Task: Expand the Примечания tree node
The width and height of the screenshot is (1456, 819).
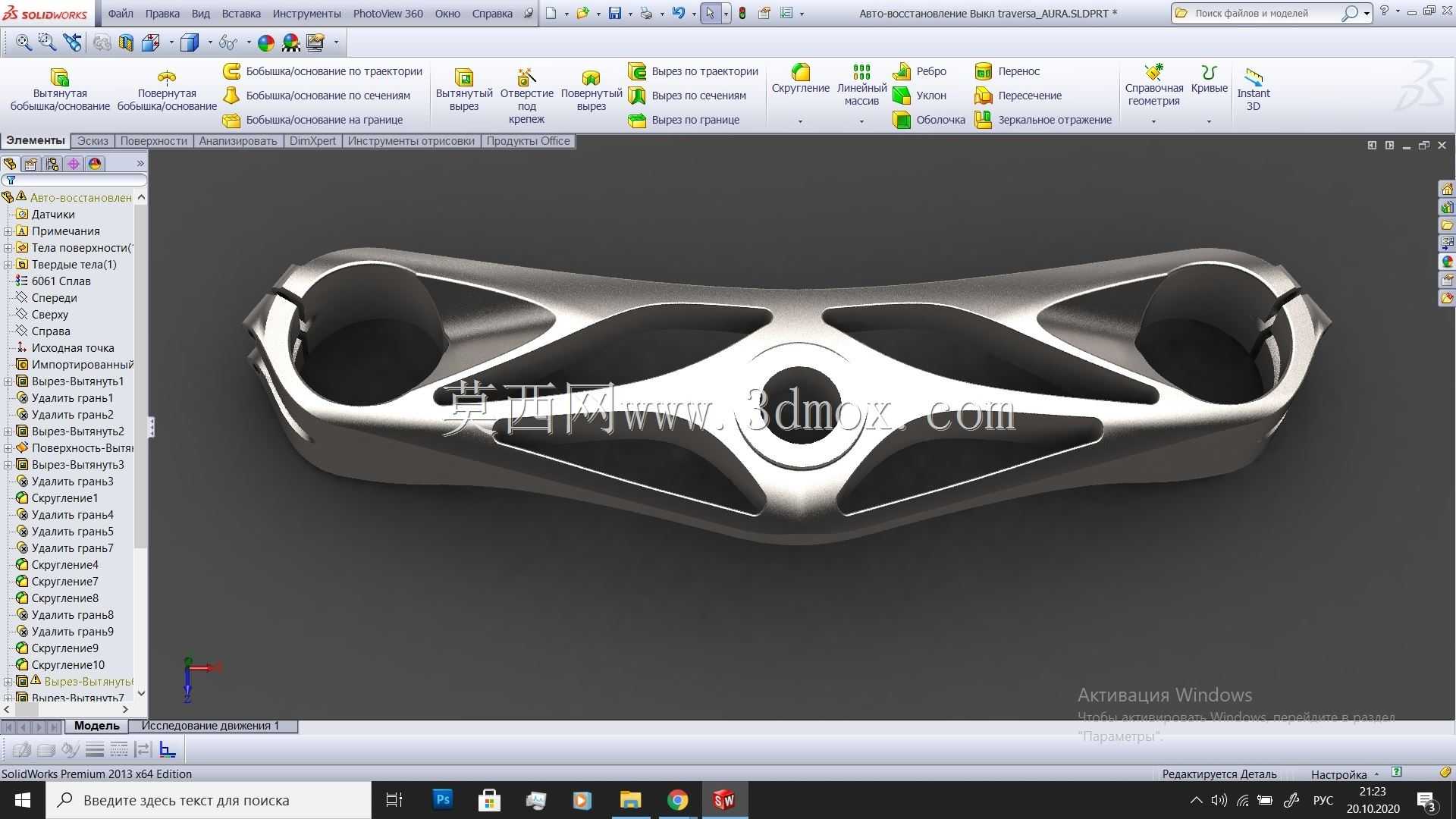Action: pyautogui.click(x=8, y=231)
